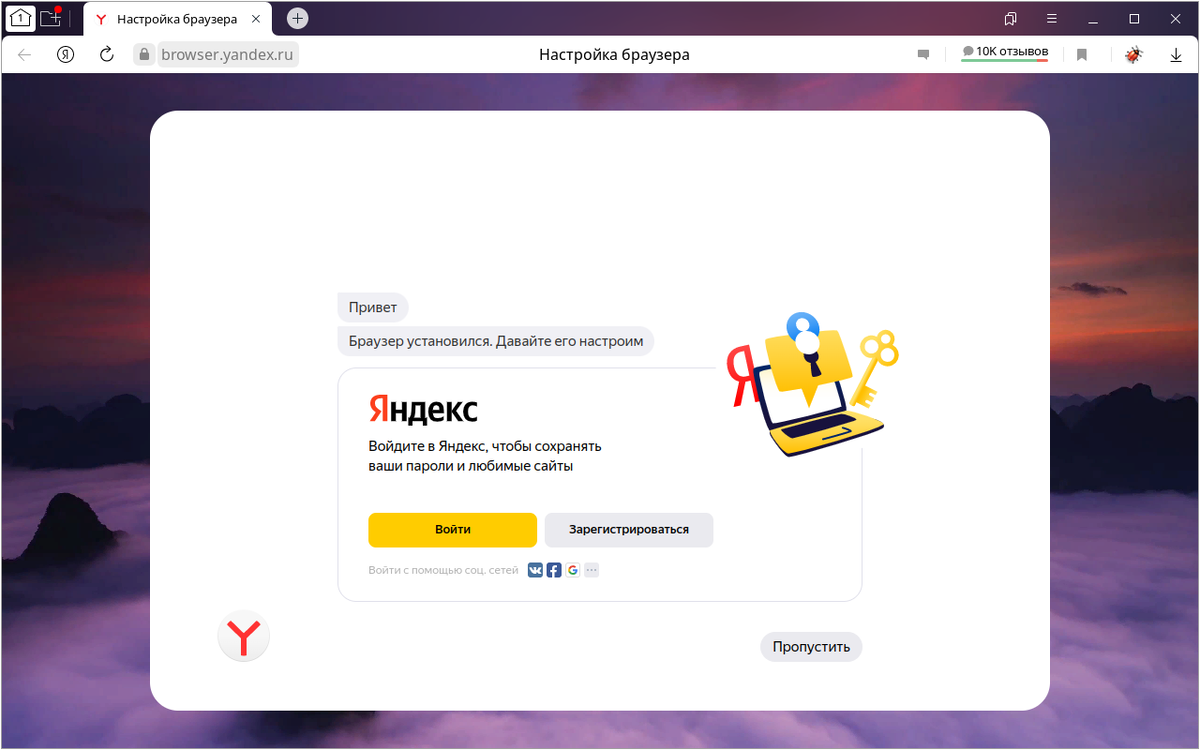The height and width of the screenshot is (750, 1200).
Task: Click the Браузер установился message bubble
Action: tap(496, 341)
